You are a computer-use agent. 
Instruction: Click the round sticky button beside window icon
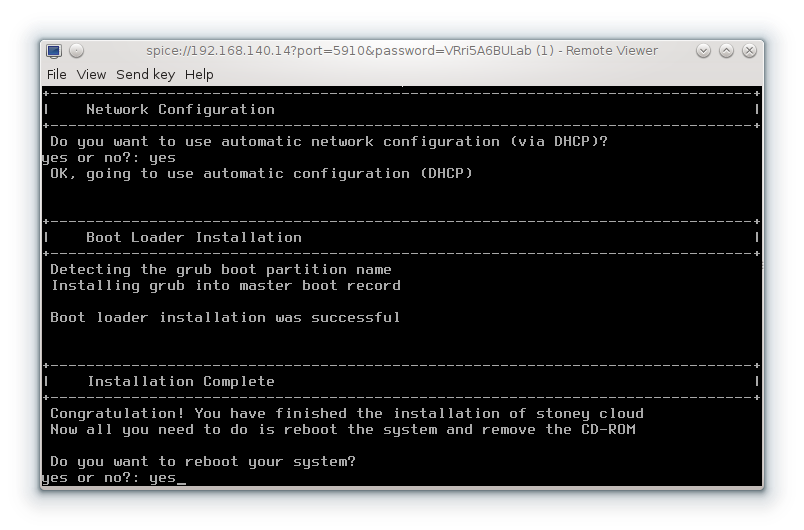pos(77,51)
